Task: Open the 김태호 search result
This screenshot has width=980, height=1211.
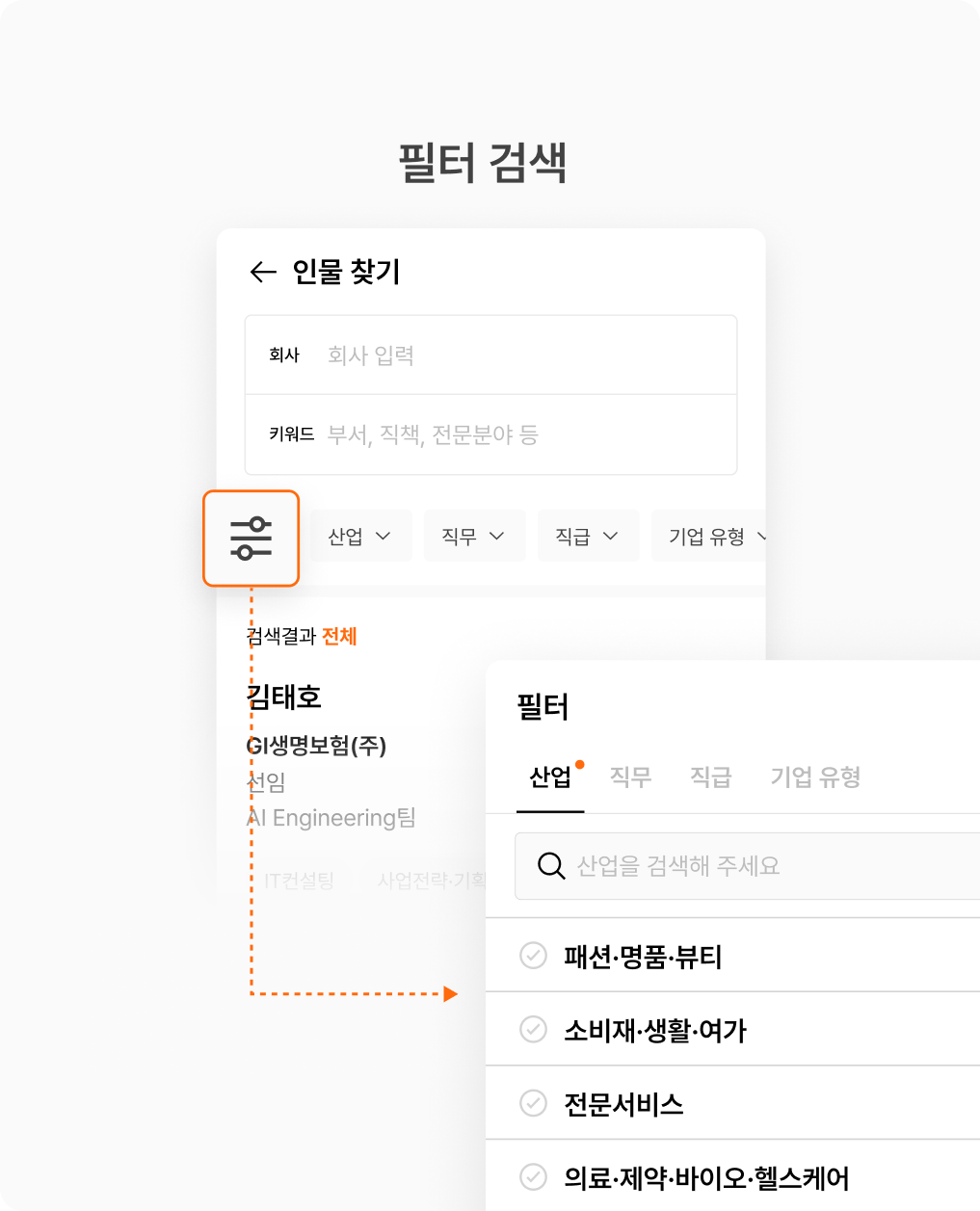Action: (284, 697)
